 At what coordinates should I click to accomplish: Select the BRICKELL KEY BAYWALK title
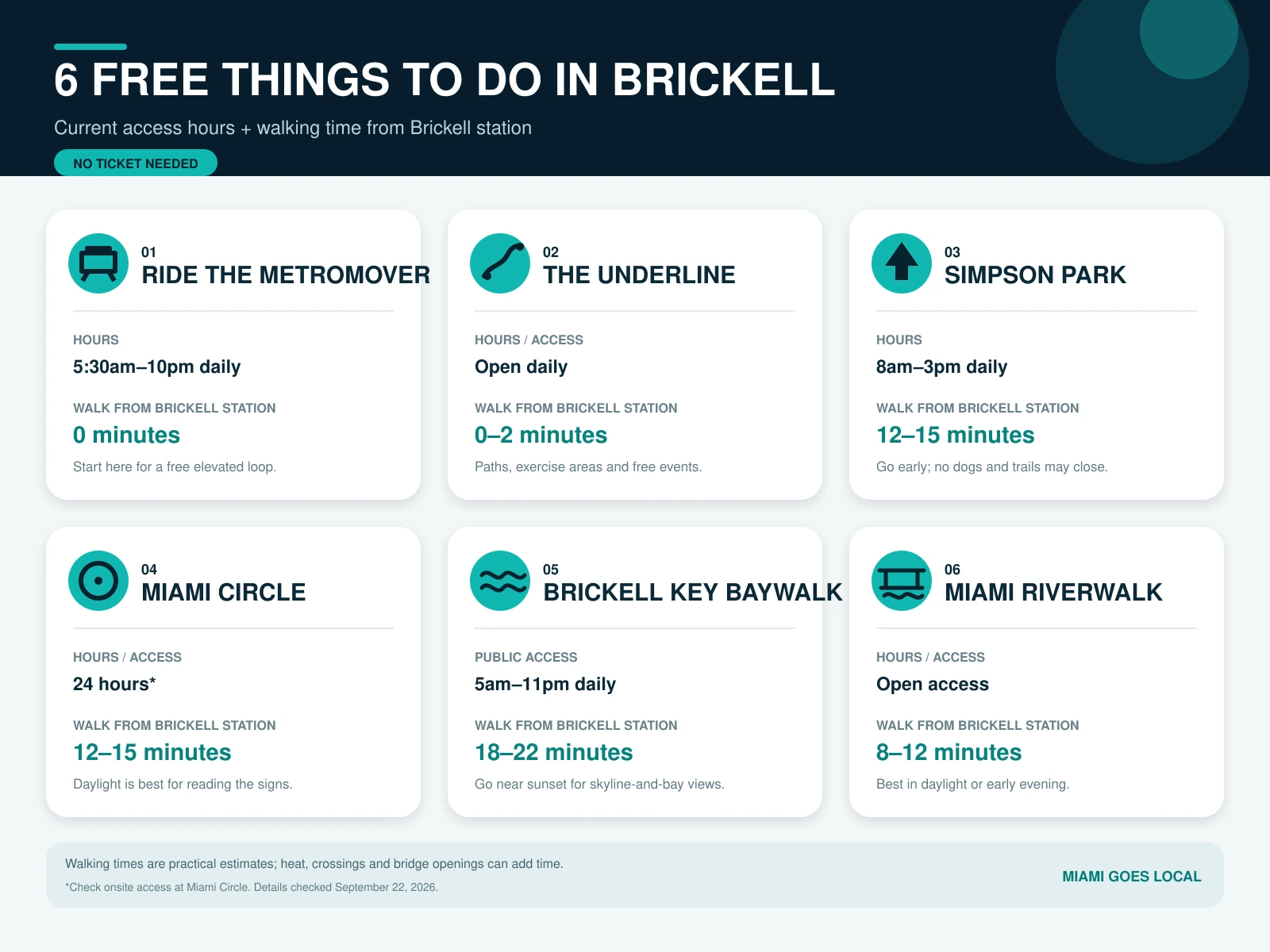693,592
